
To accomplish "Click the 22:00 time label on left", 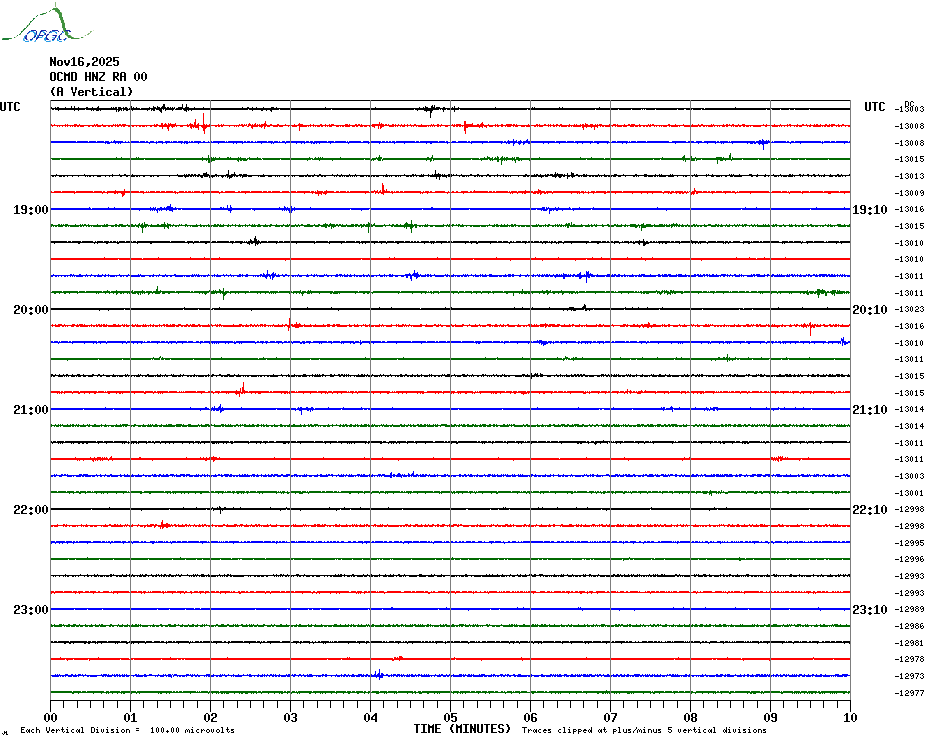I will tap(31, 510).
